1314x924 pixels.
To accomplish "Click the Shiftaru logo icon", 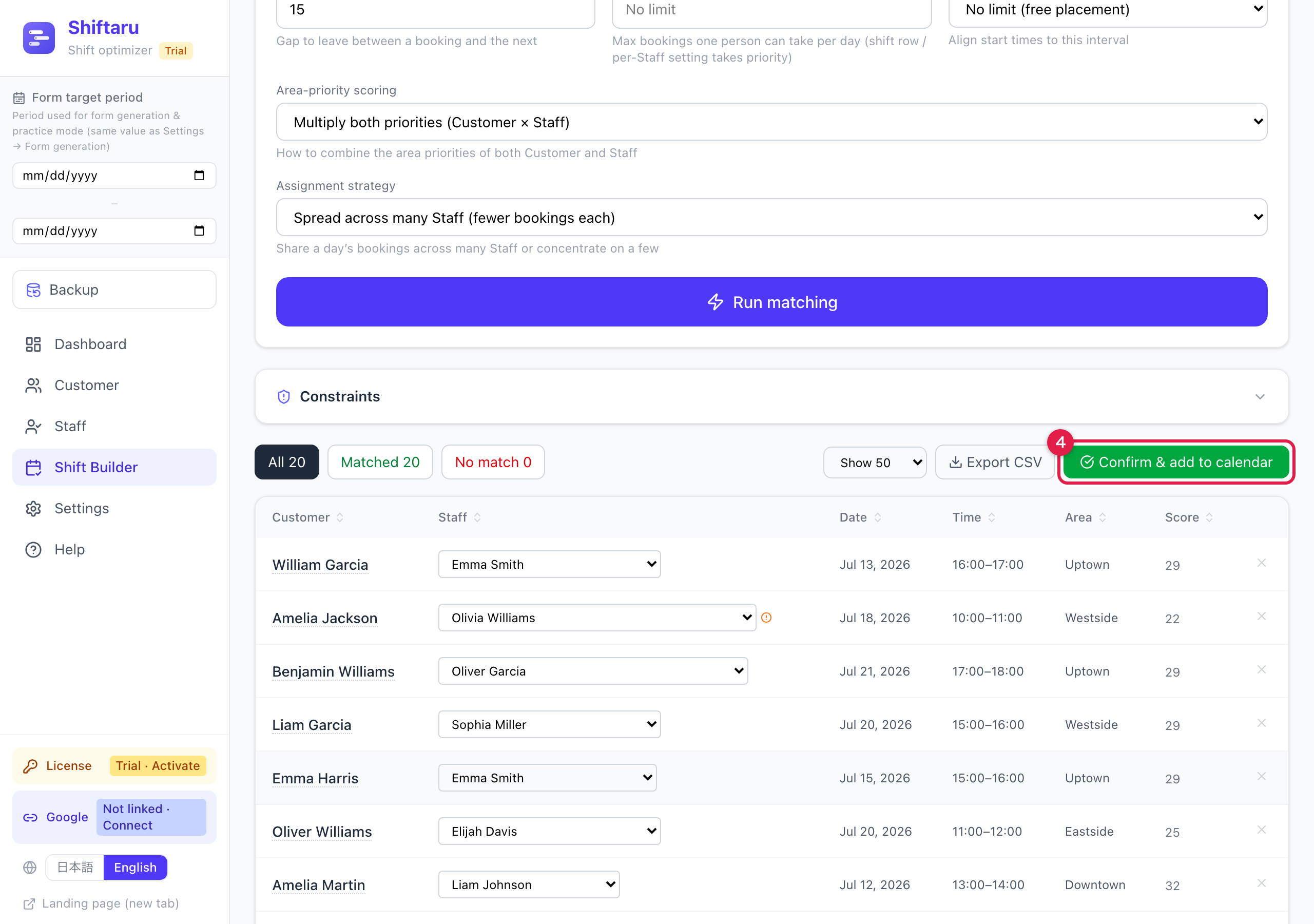I will [39, 38].
